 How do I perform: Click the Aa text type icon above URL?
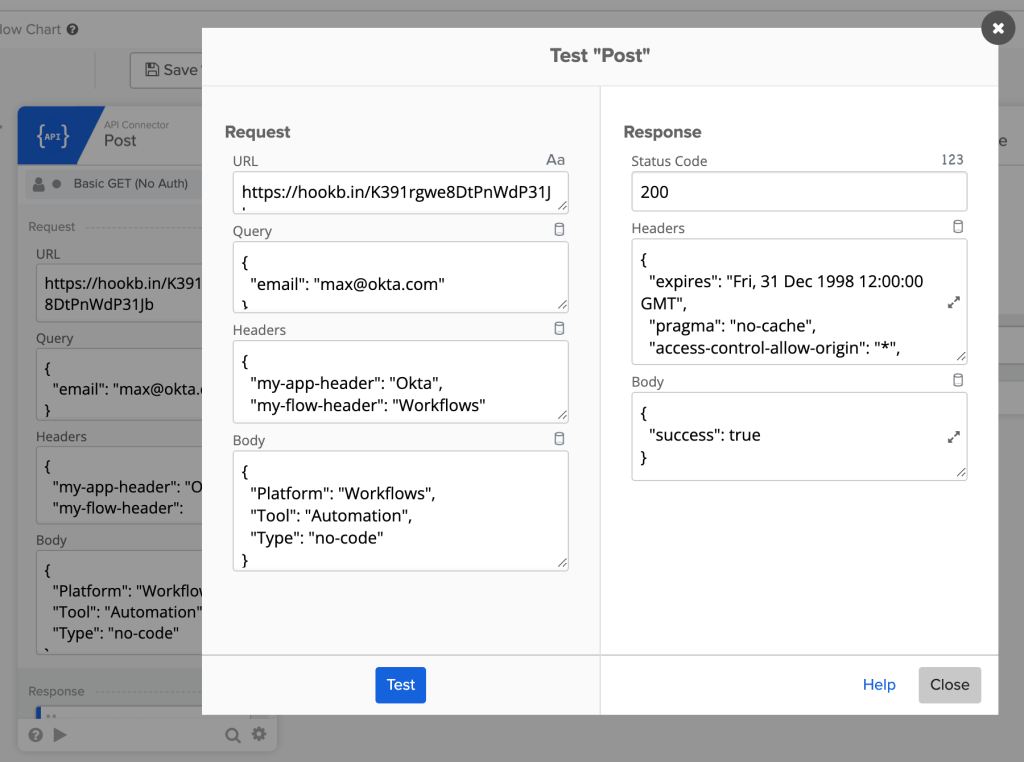(x=555, y=160)
